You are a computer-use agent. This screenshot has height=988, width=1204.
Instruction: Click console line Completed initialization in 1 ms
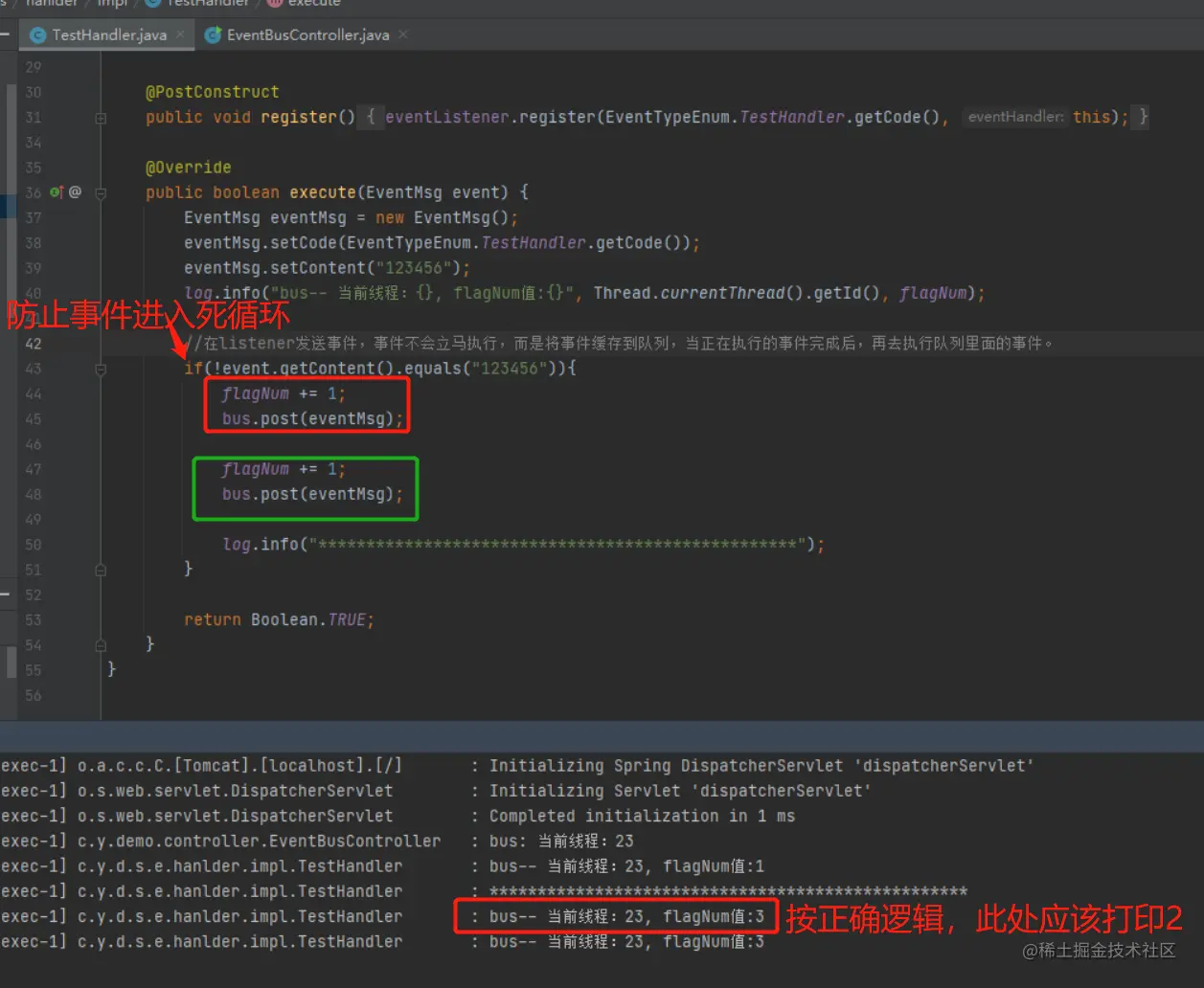642,816
